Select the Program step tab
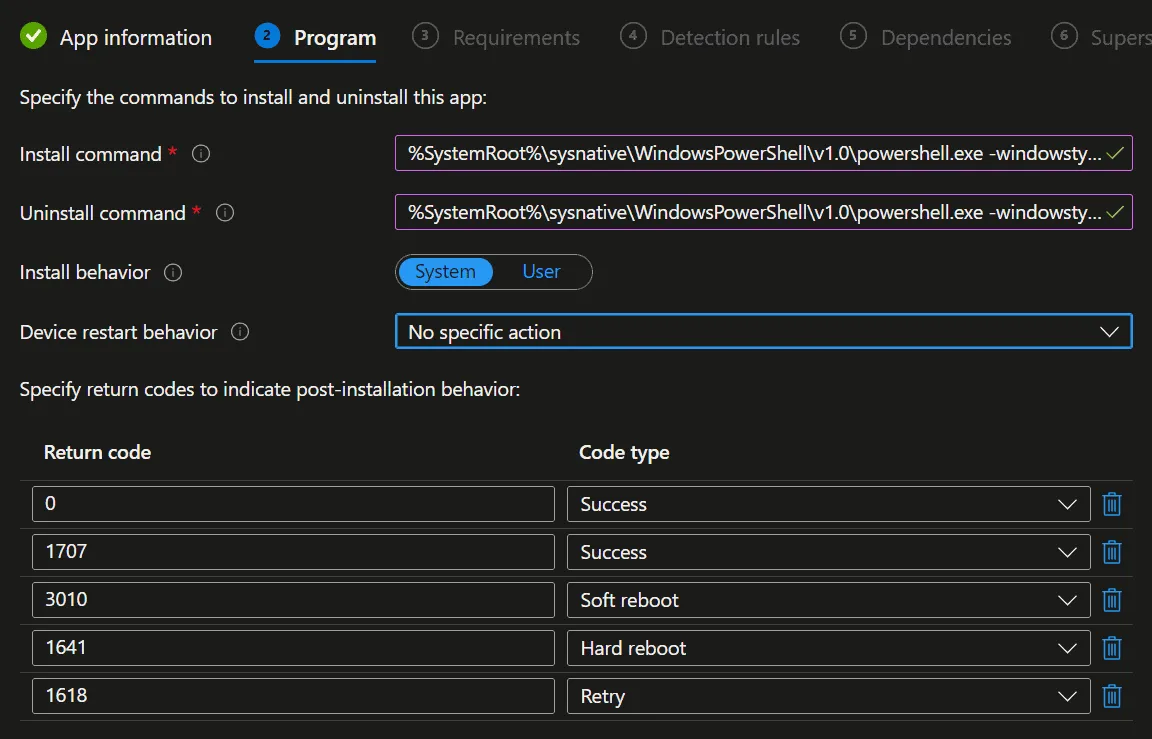Viewport: 1152px width, 739px height. (x=315, y=37)
